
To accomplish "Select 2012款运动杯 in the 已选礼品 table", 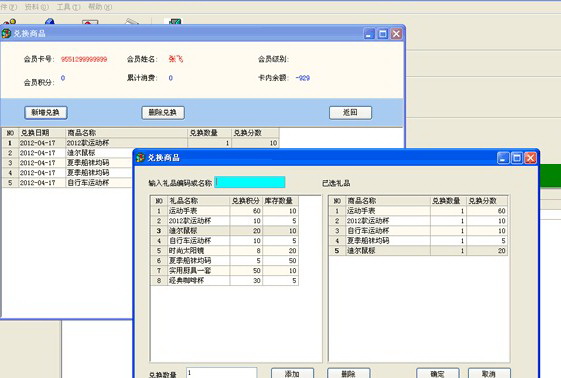I will pyautogui.click(x=418, y=221).
